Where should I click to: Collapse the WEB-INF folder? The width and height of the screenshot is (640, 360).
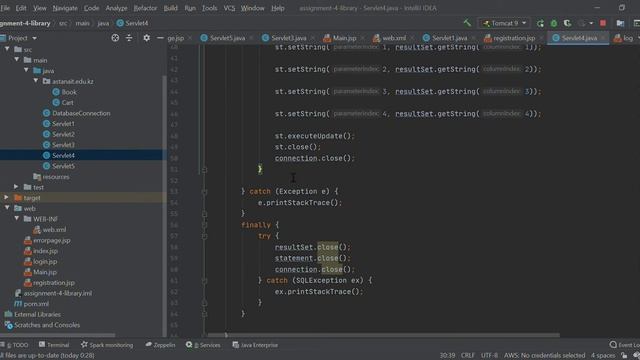pyautogui.click(x=17, y=219)
